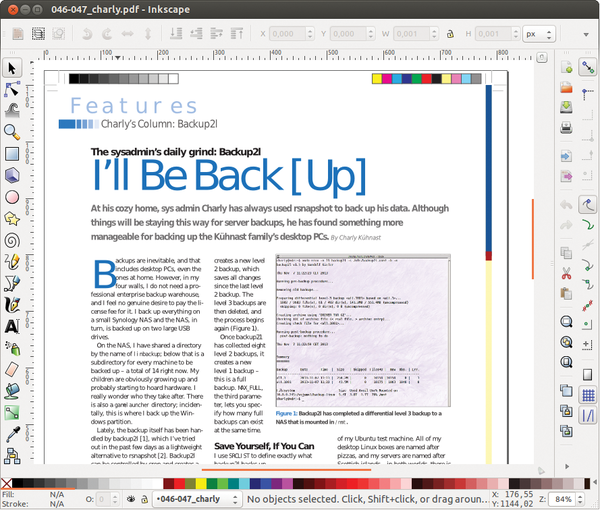Select the 3D box tool
Screen dimensions: 600x510
pos(12,175)
